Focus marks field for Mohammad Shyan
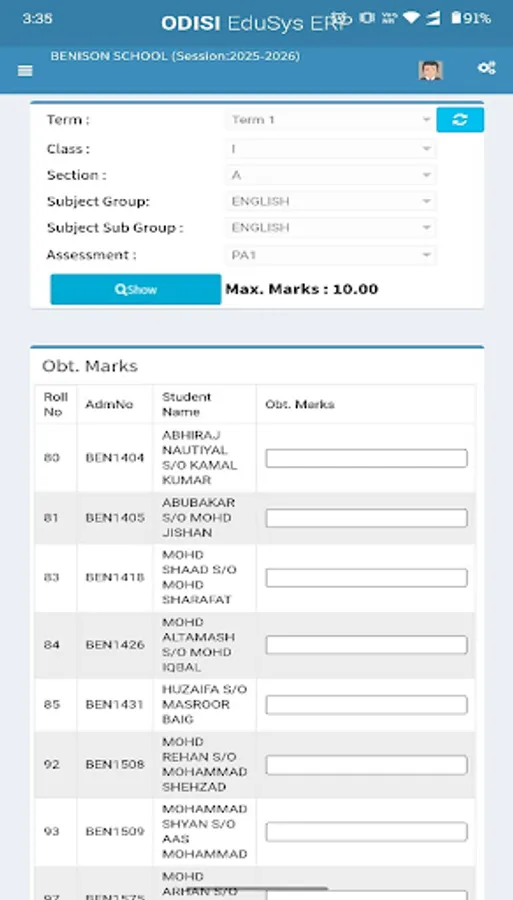The height and width of the screenshot is (900, 513). pyautogui.click(x=366, y=832)
